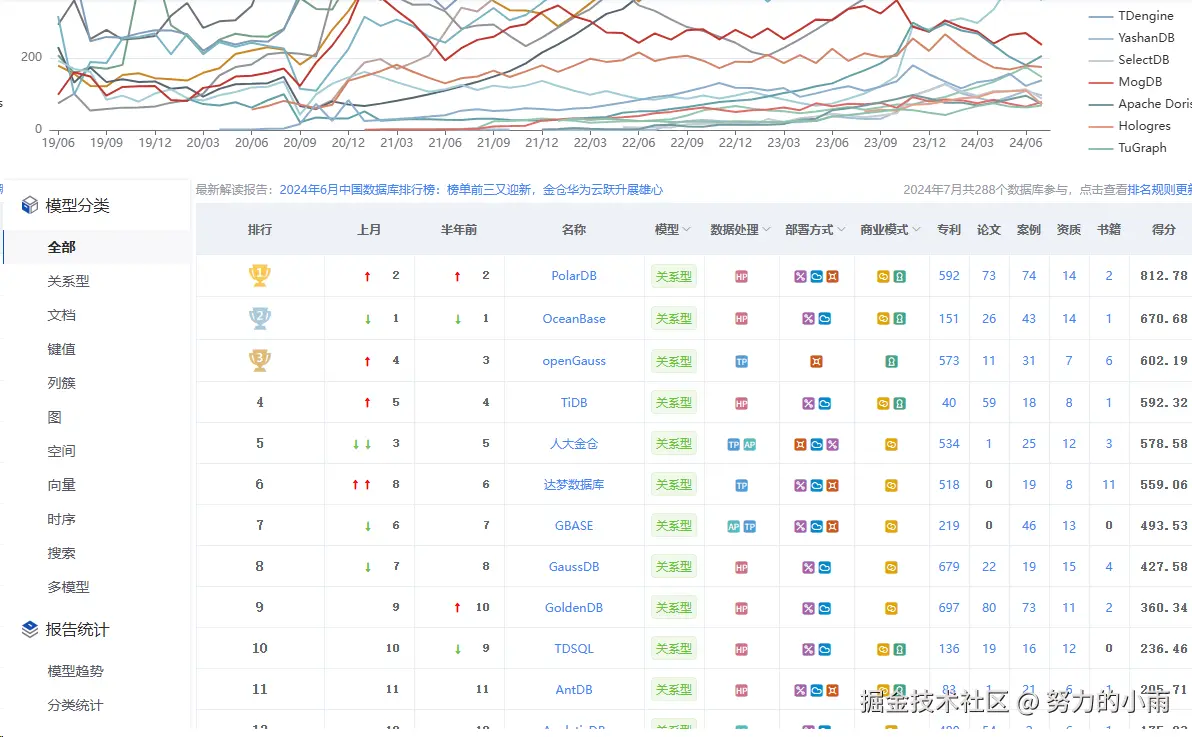
Task: Open the openGauss database link
Action: click(574, 361)
